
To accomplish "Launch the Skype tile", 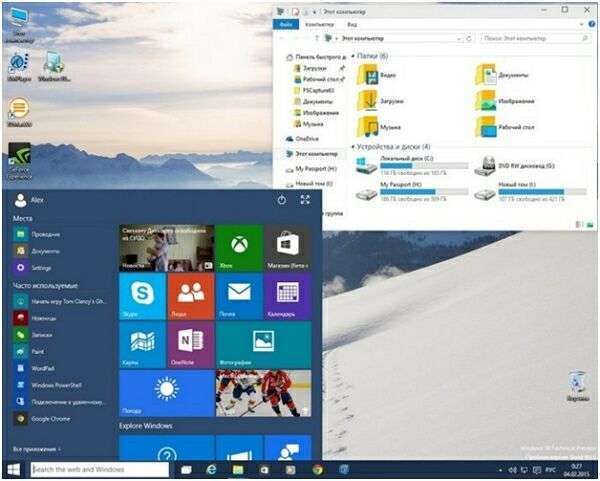I will pos(142,297).
